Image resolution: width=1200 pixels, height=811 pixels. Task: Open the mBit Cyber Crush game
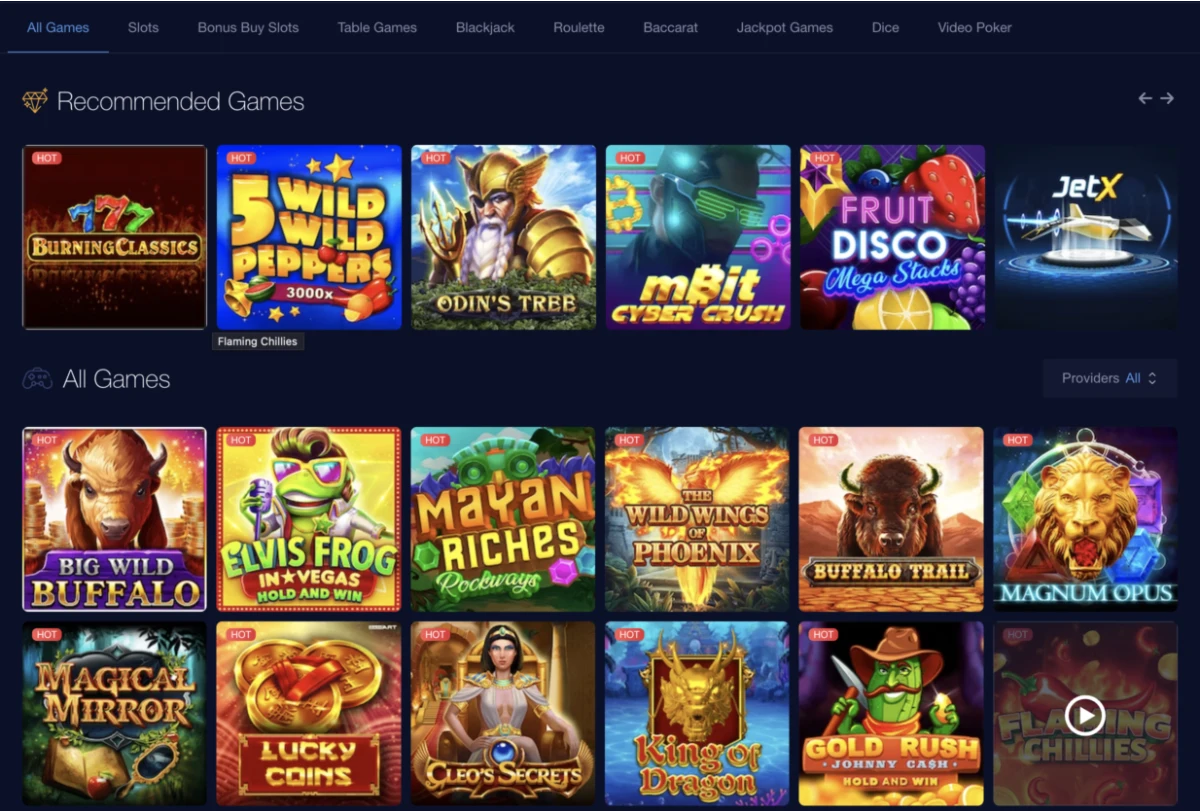click(698, 237)
